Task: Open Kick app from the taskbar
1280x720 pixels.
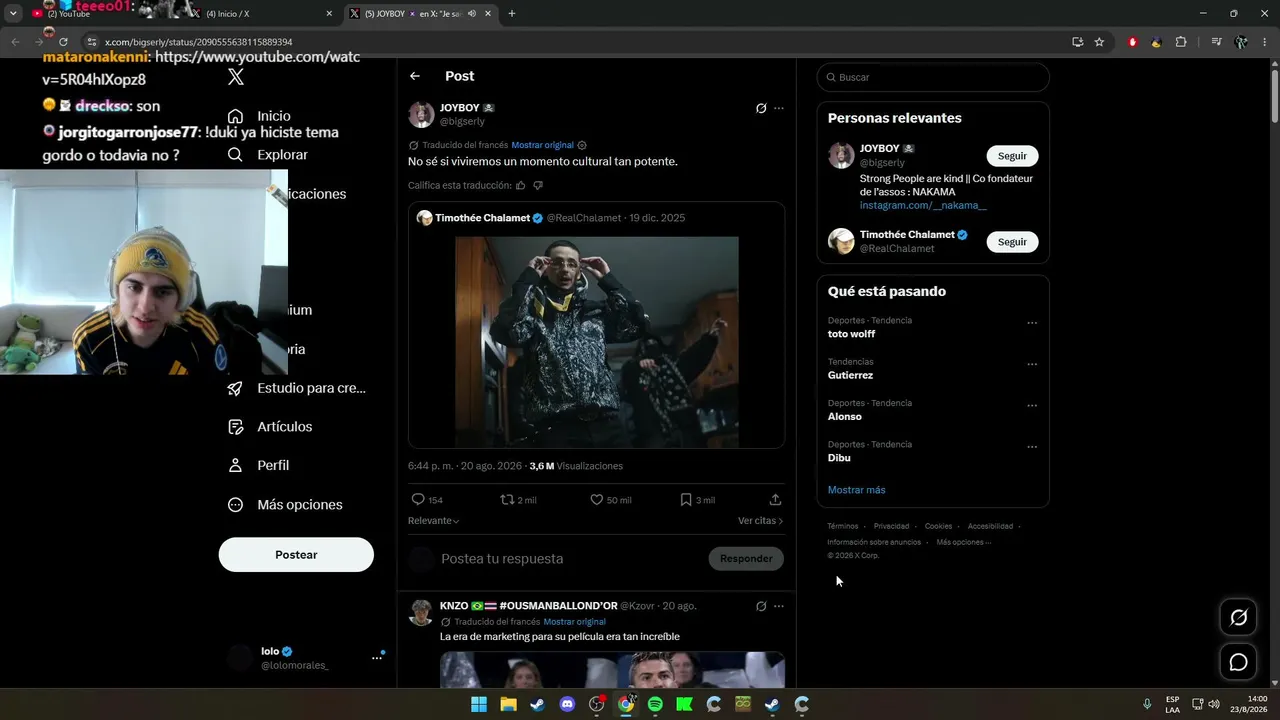Action: (x=684, y=704)
